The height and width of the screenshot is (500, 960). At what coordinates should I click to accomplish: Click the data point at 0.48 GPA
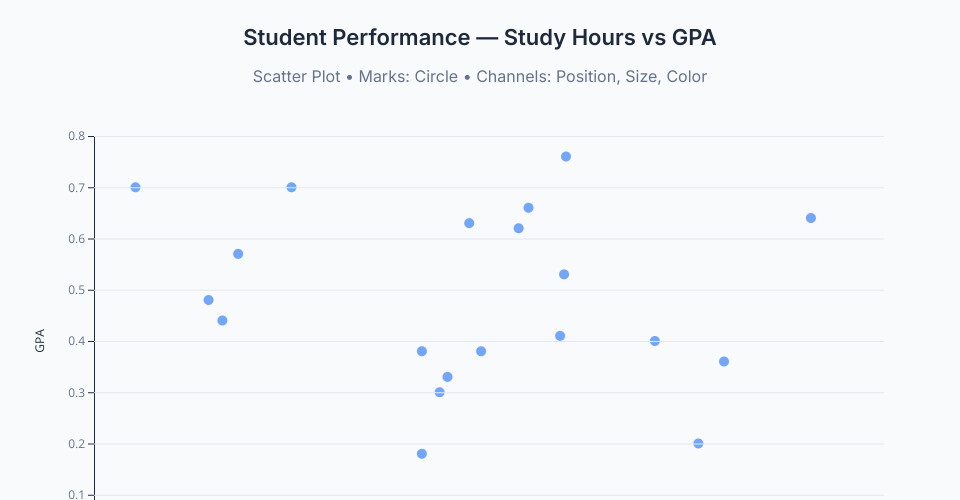pyautogui.click(x=209, y=300)
